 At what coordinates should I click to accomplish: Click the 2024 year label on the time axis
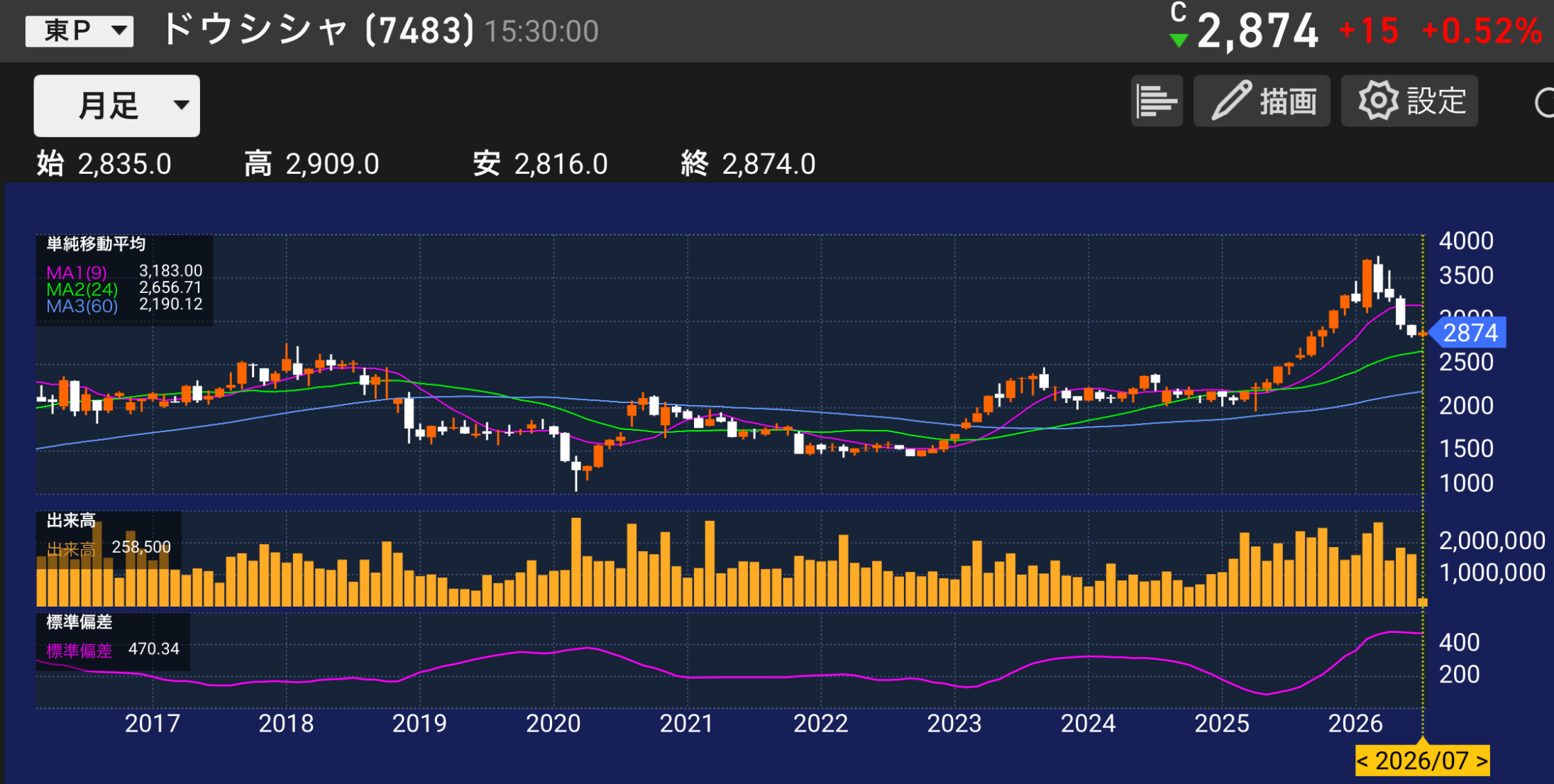coord(1089,724)
